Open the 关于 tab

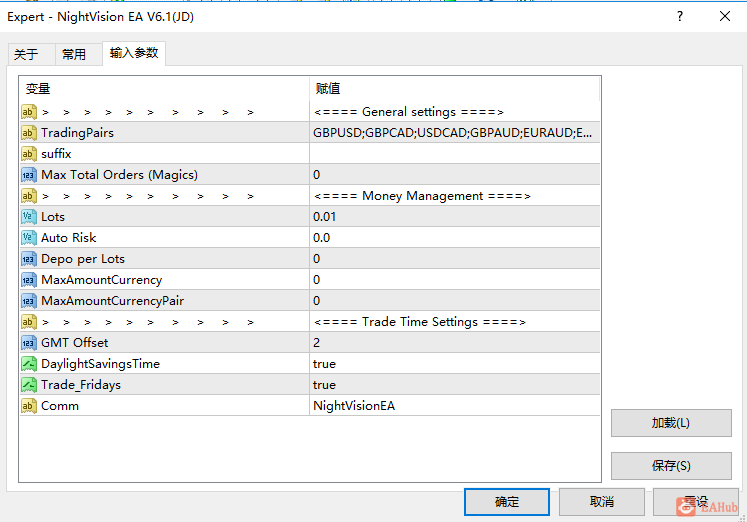click(x=31, y=54)
